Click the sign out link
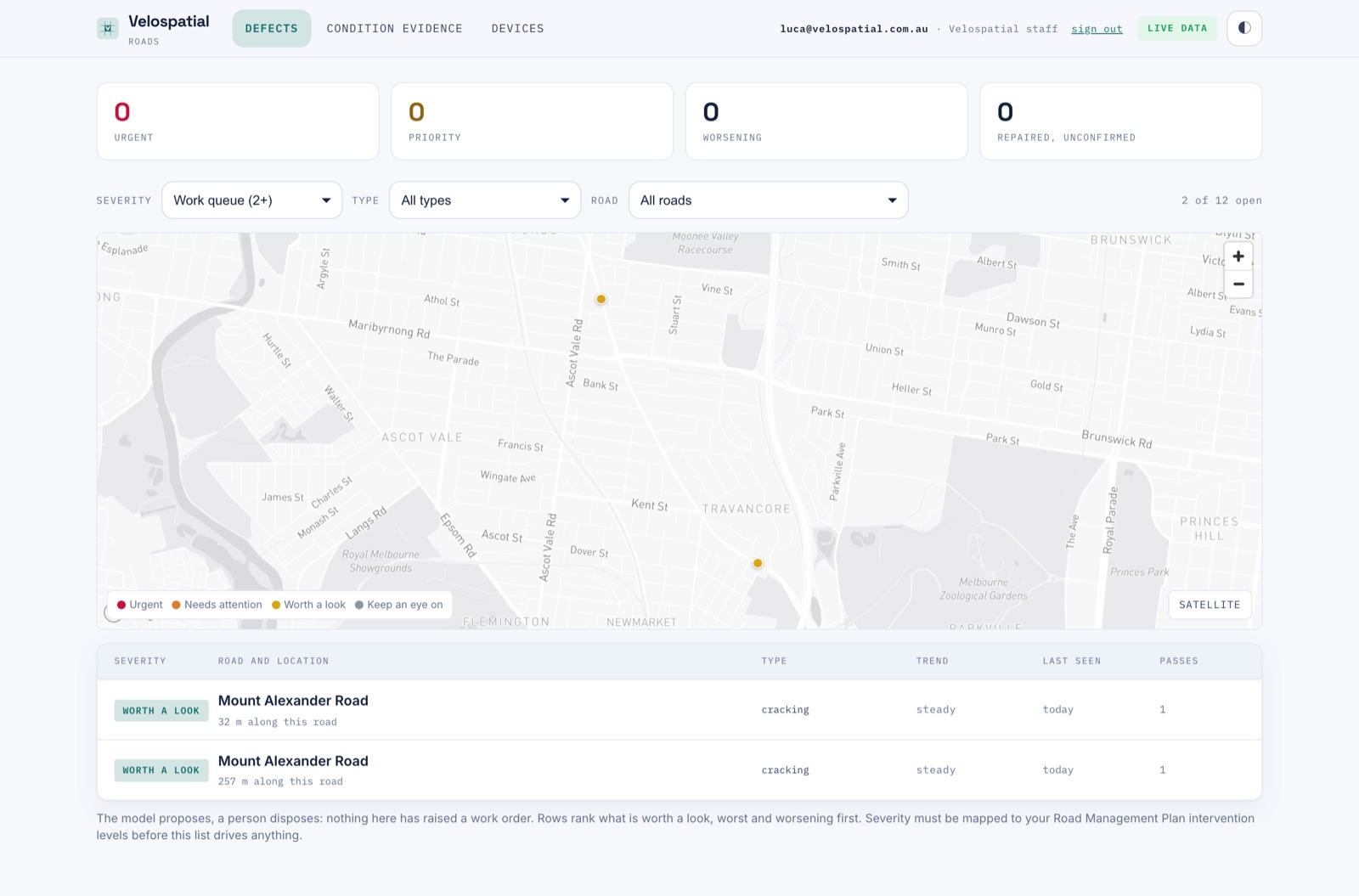The height and width of the screenshot is (896, 1359). pyautogui.click(x=1097, y=29)
